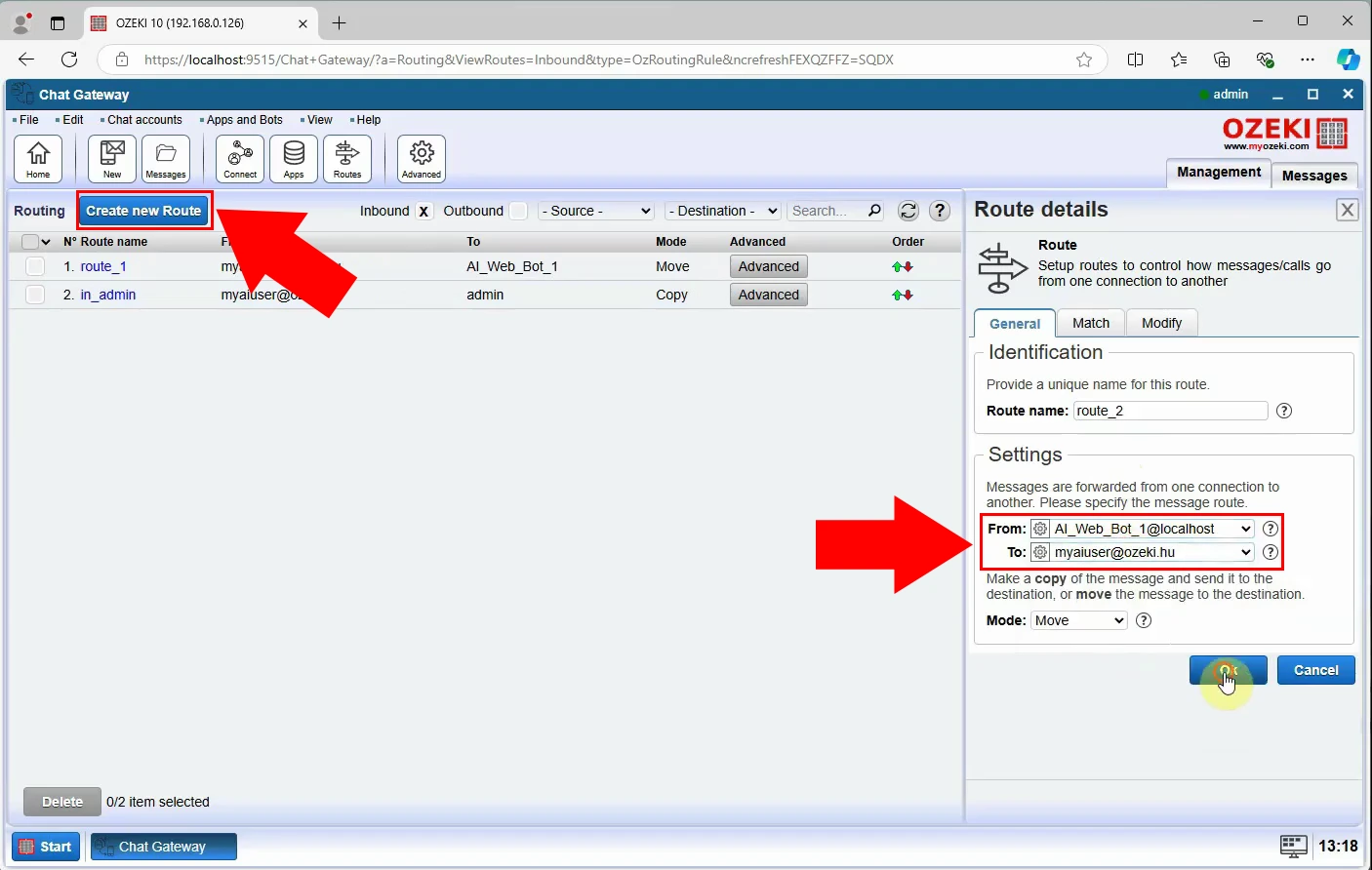This screenshot has width=1372, height=870.
Task: Select Chat Gateway in the taskbar
Action: 164,847
